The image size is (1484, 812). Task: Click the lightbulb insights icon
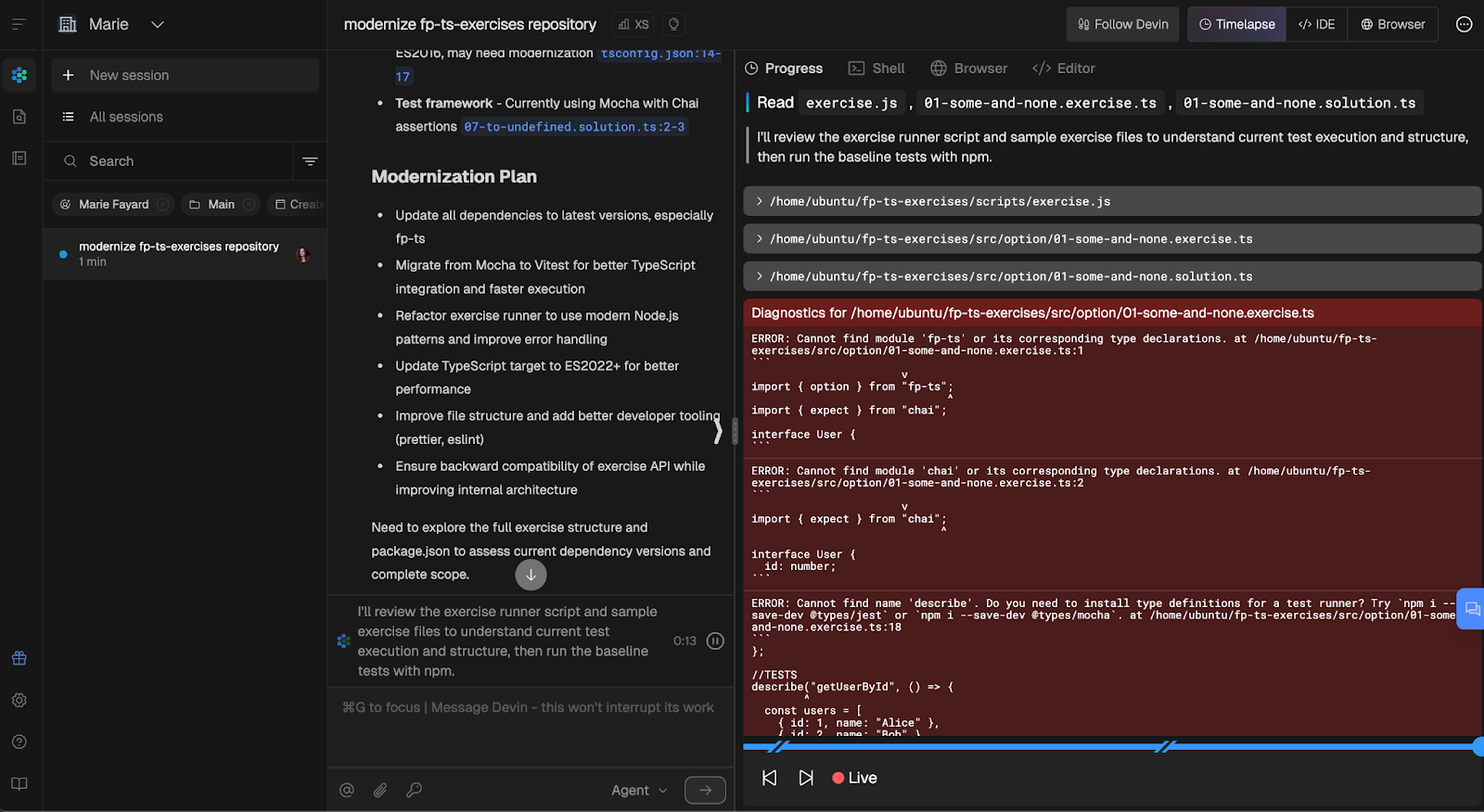click(674, 24)
